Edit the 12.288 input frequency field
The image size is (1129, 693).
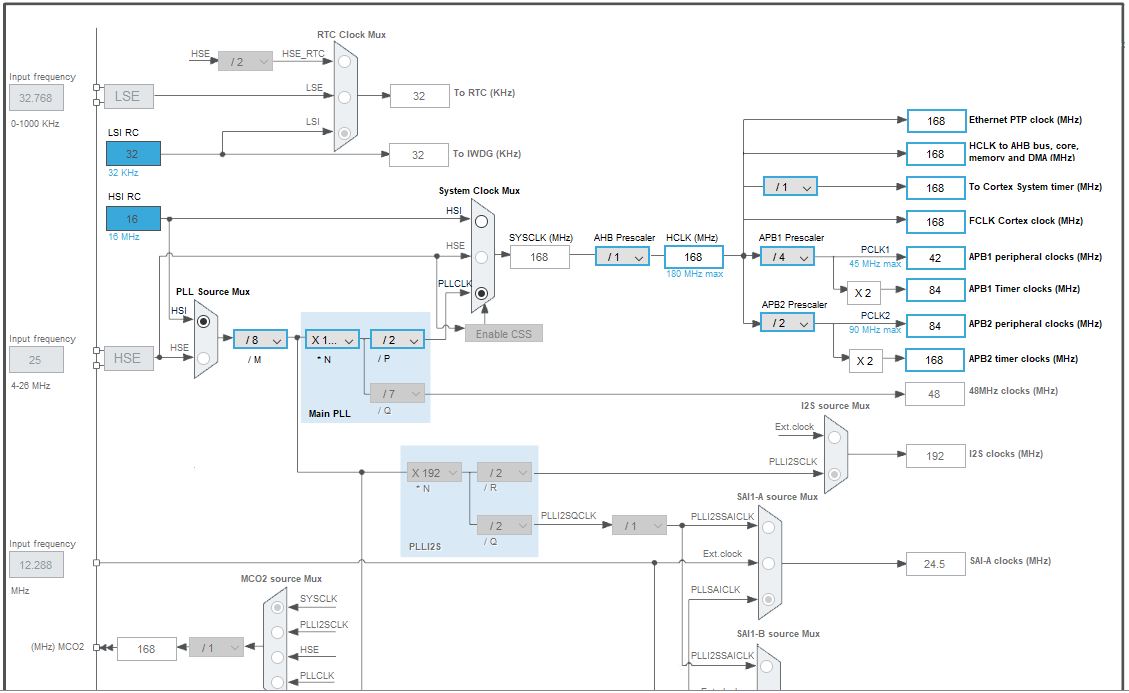click(36, 564)
